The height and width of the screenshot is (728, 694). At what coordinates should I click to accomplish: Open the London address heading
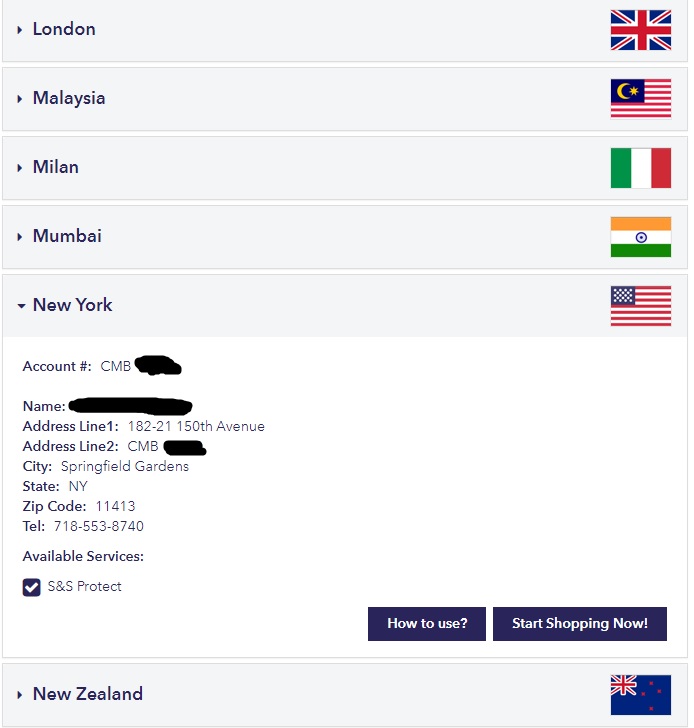click(64, 29)
